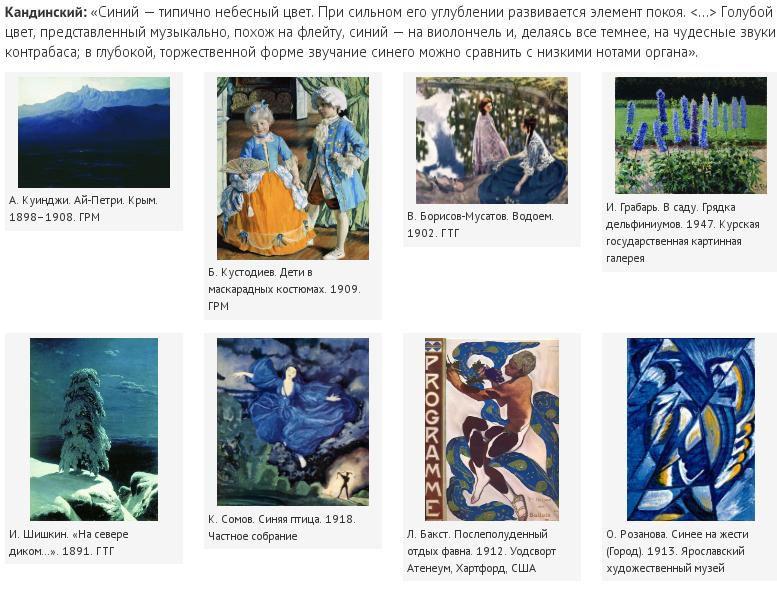Click caption 'А. Куинджи. Ай-Петри. Крым.'
The image size is (777, 591).
[83, 201]
